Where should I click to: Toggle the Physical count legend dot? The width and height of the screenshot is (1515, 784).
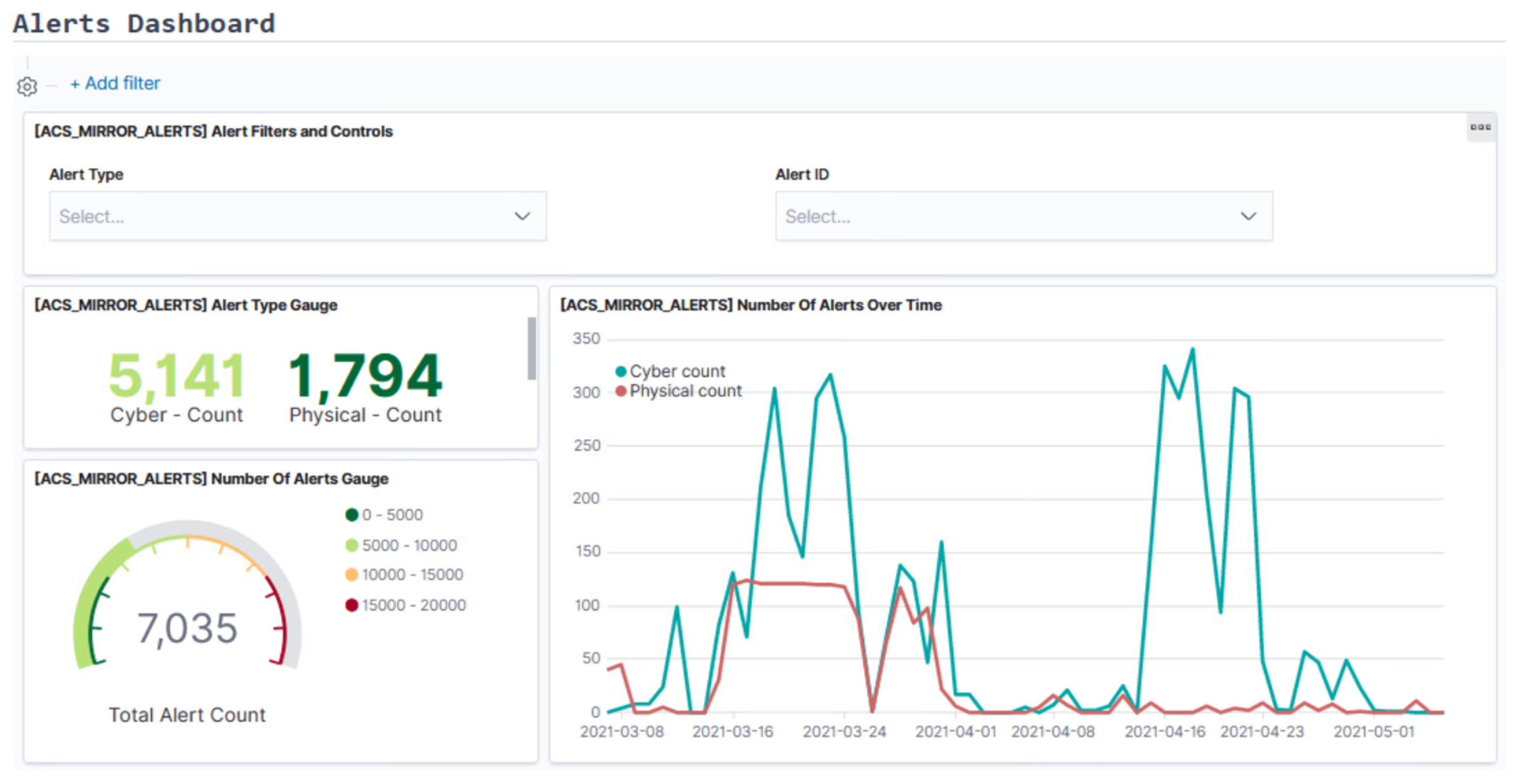coord(620,391)
